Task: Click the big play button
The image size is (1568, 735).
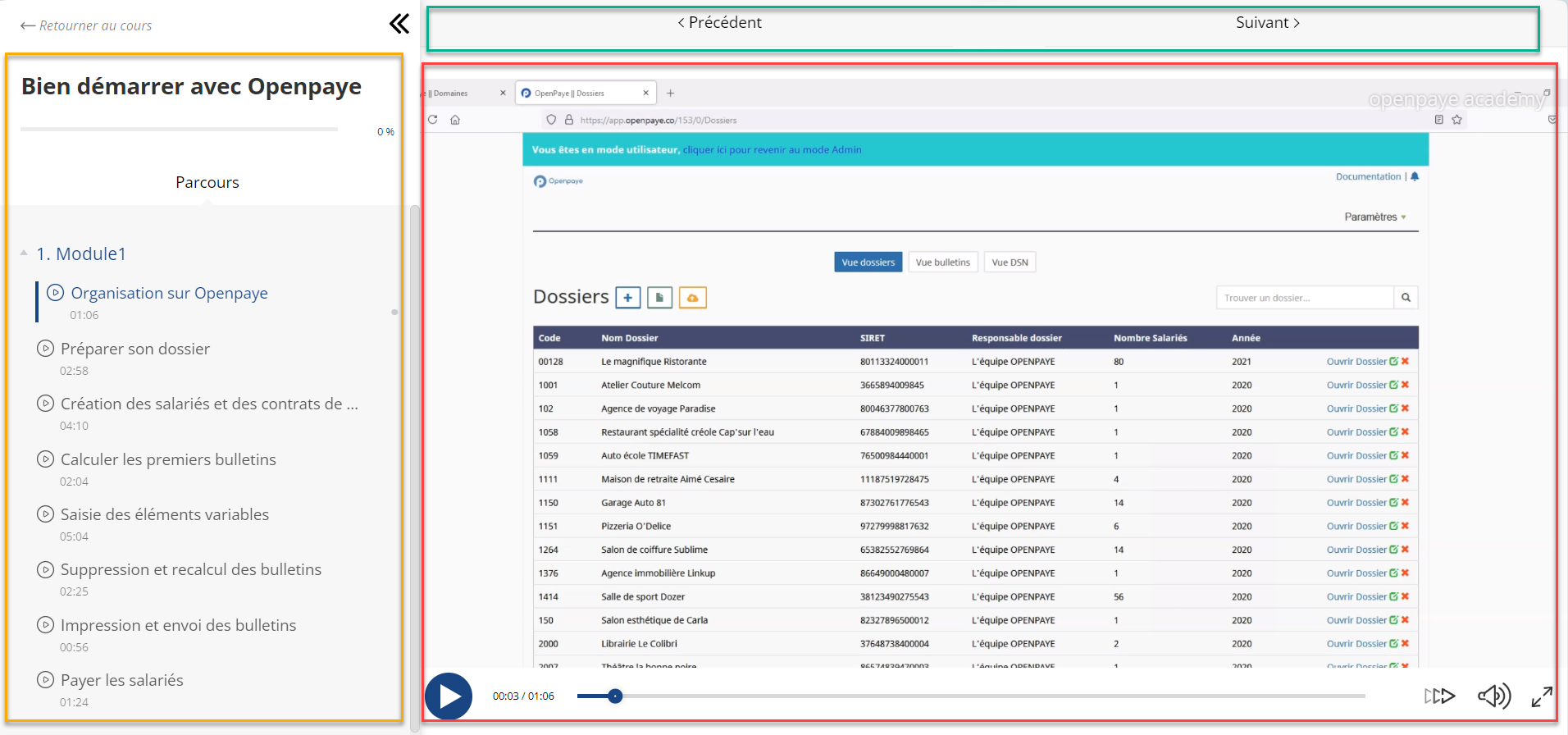Action: (449, 696)
